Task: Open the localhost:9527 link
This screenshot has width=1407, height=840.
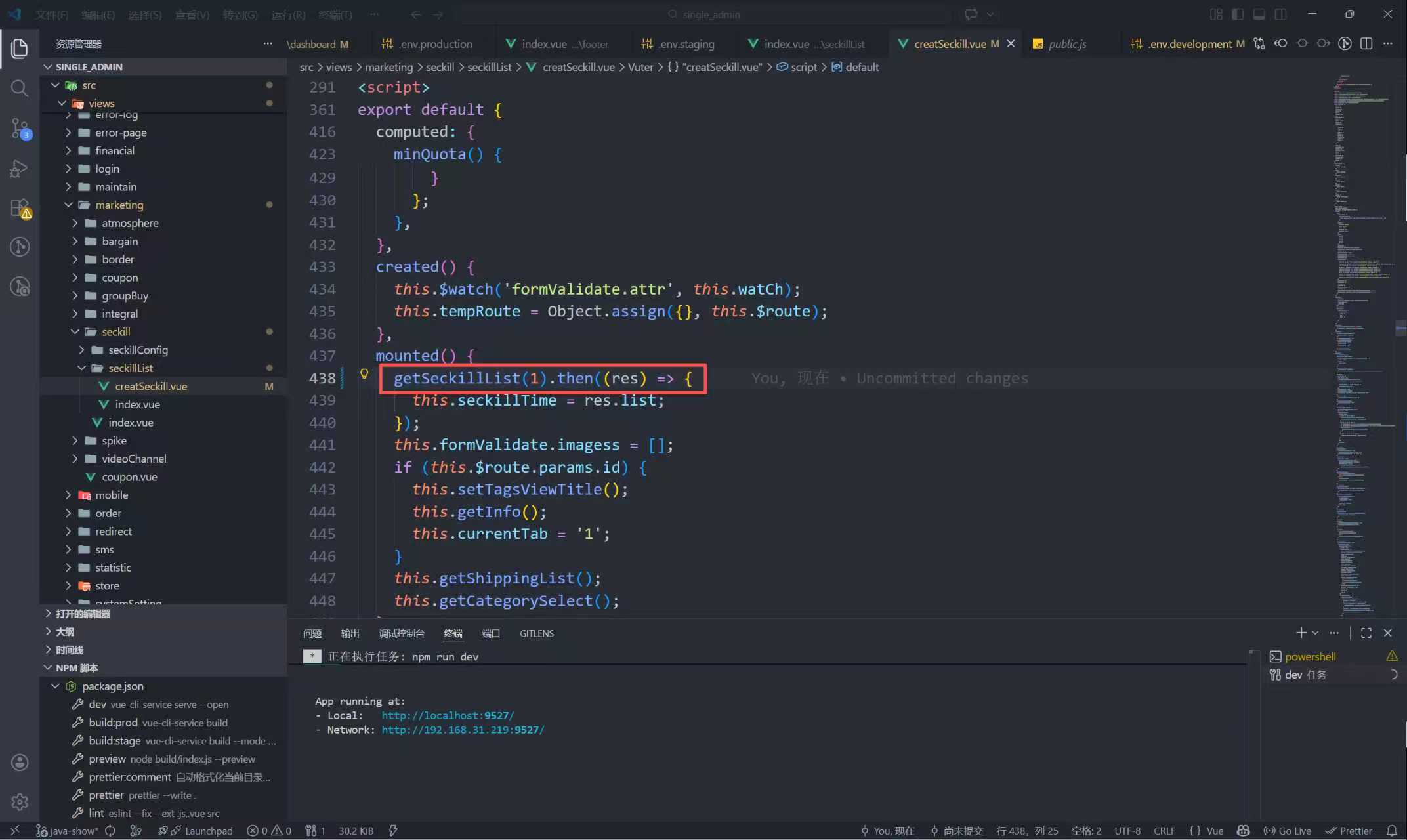Action: pos(448,715)
